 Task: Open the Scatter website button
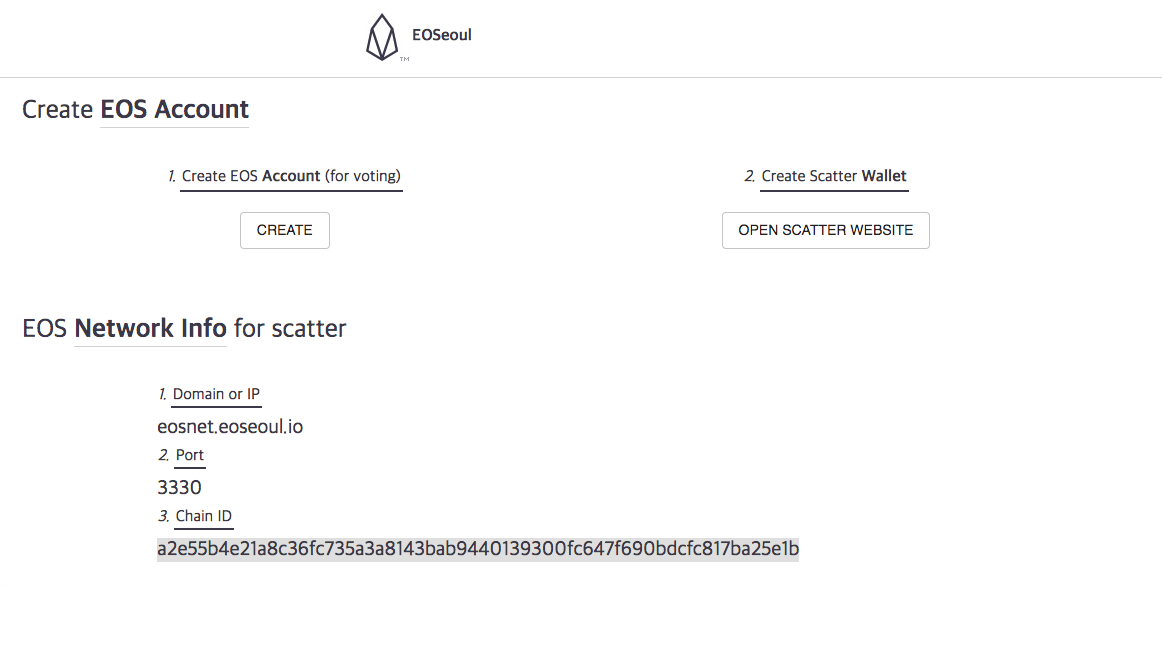tap(826, 230)
